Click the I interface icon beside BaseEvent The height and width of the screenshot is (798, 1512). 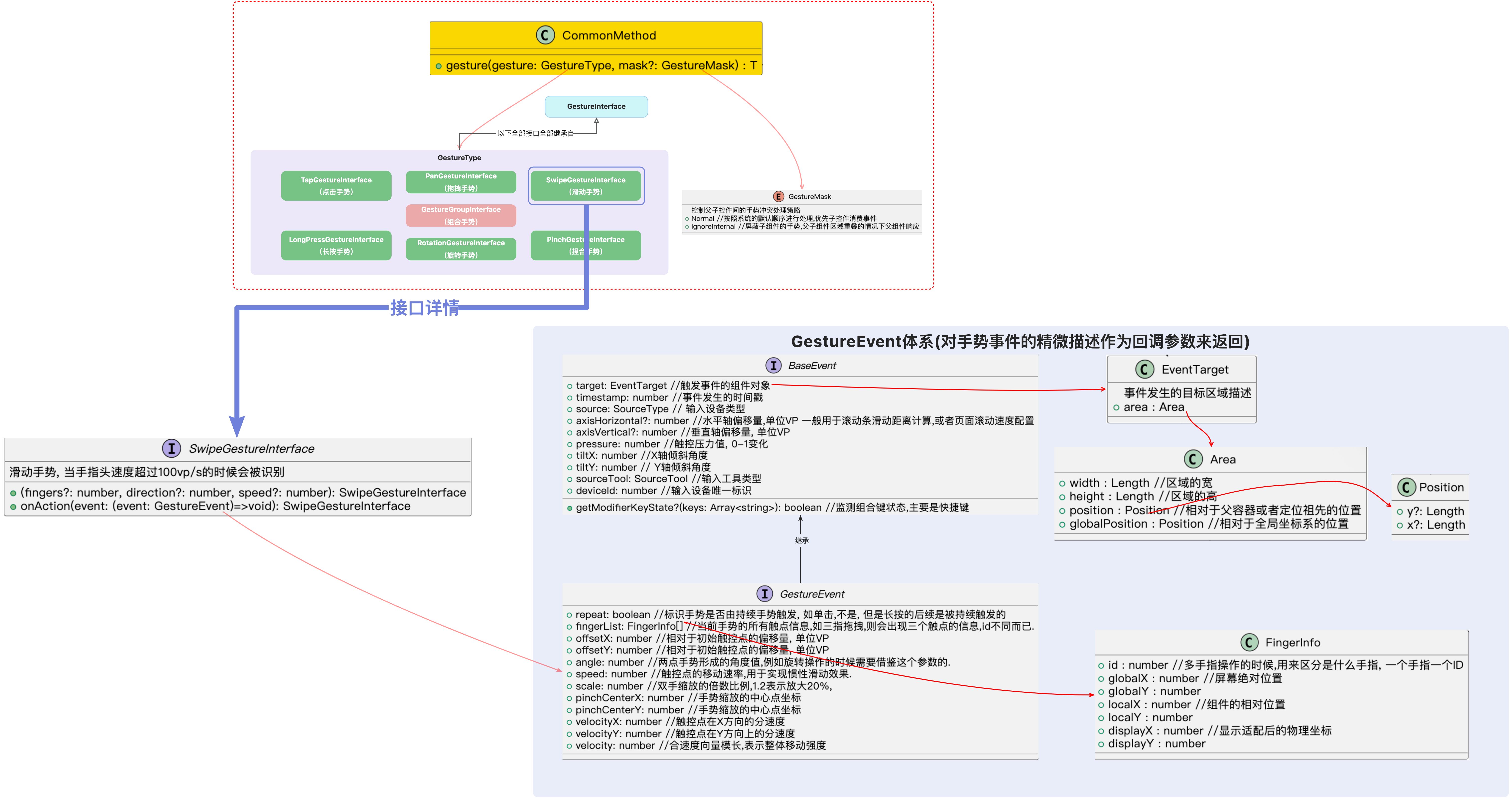pyautogui.click(x=774, y=366)
